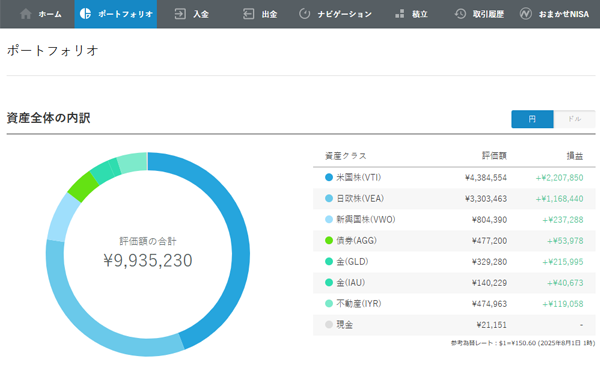Click the 日欧株(VEA) legend color dot
This screenshot has height=370, width=600.
pos(329,198)
